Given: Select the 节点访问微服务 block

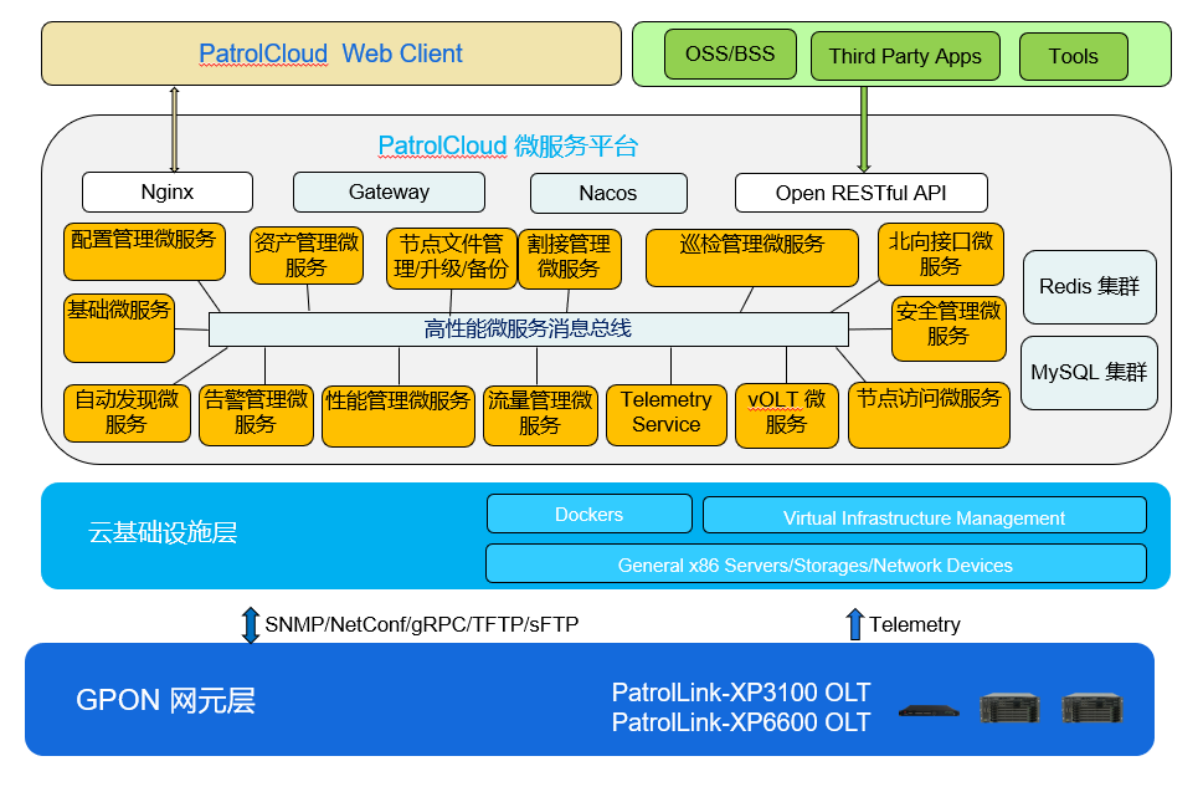Looking at the screenshot, I should click(x=929, y=415).
